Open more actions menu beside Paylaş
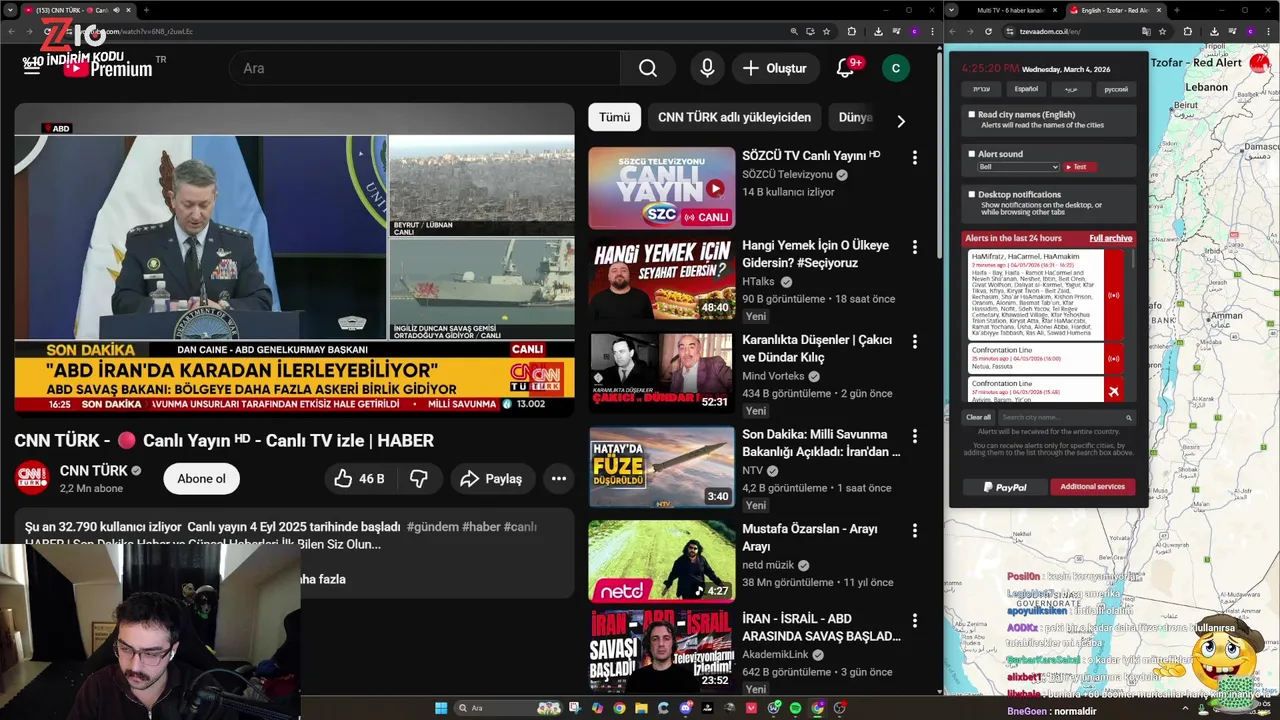Image resolution: width=1280 pixels, height=720 pixels. tap(559, 479)
